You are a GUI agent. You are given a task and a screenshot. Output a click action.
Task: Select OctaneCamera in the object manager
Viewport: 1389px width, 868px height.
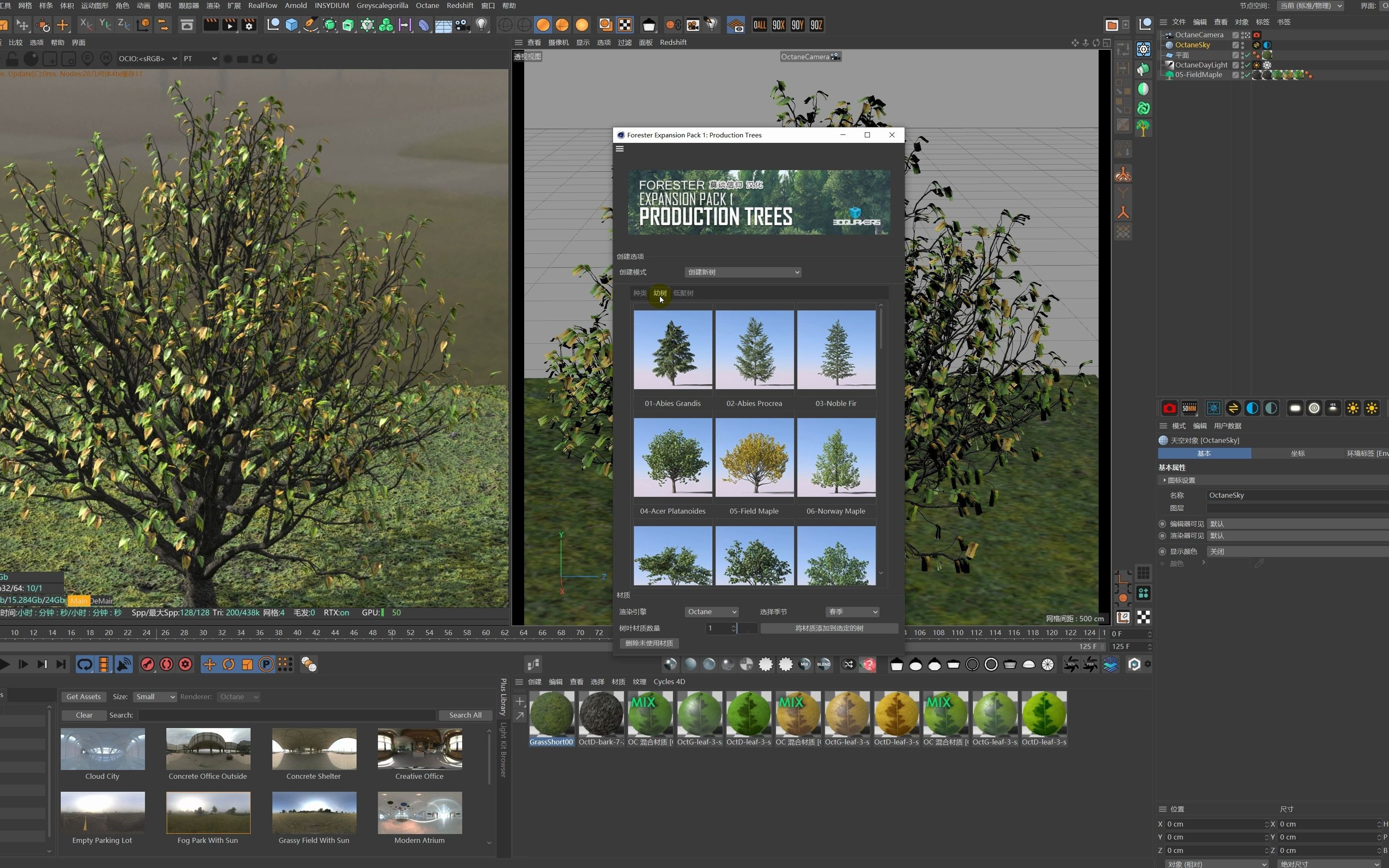pos(1199,34)
